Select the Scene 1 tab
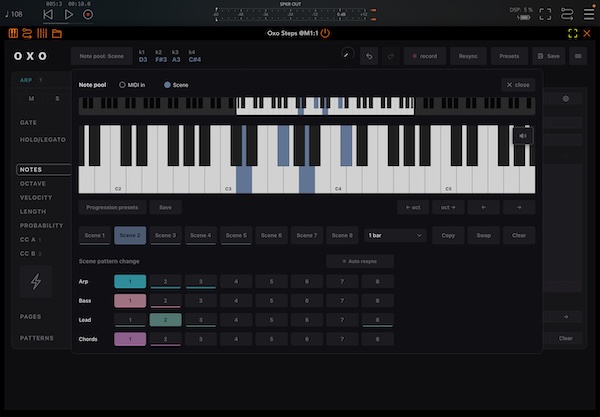The image size is (600, 417). pos(95,235)
